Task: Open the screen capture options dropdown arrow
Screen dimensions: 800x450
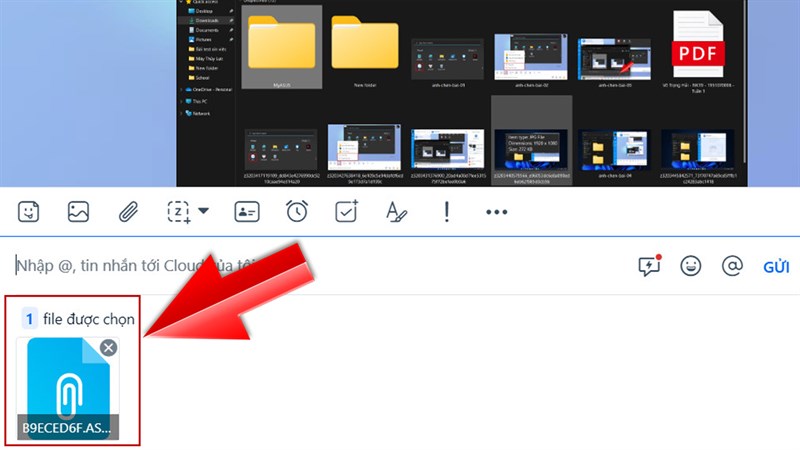Action: point(204,211)
